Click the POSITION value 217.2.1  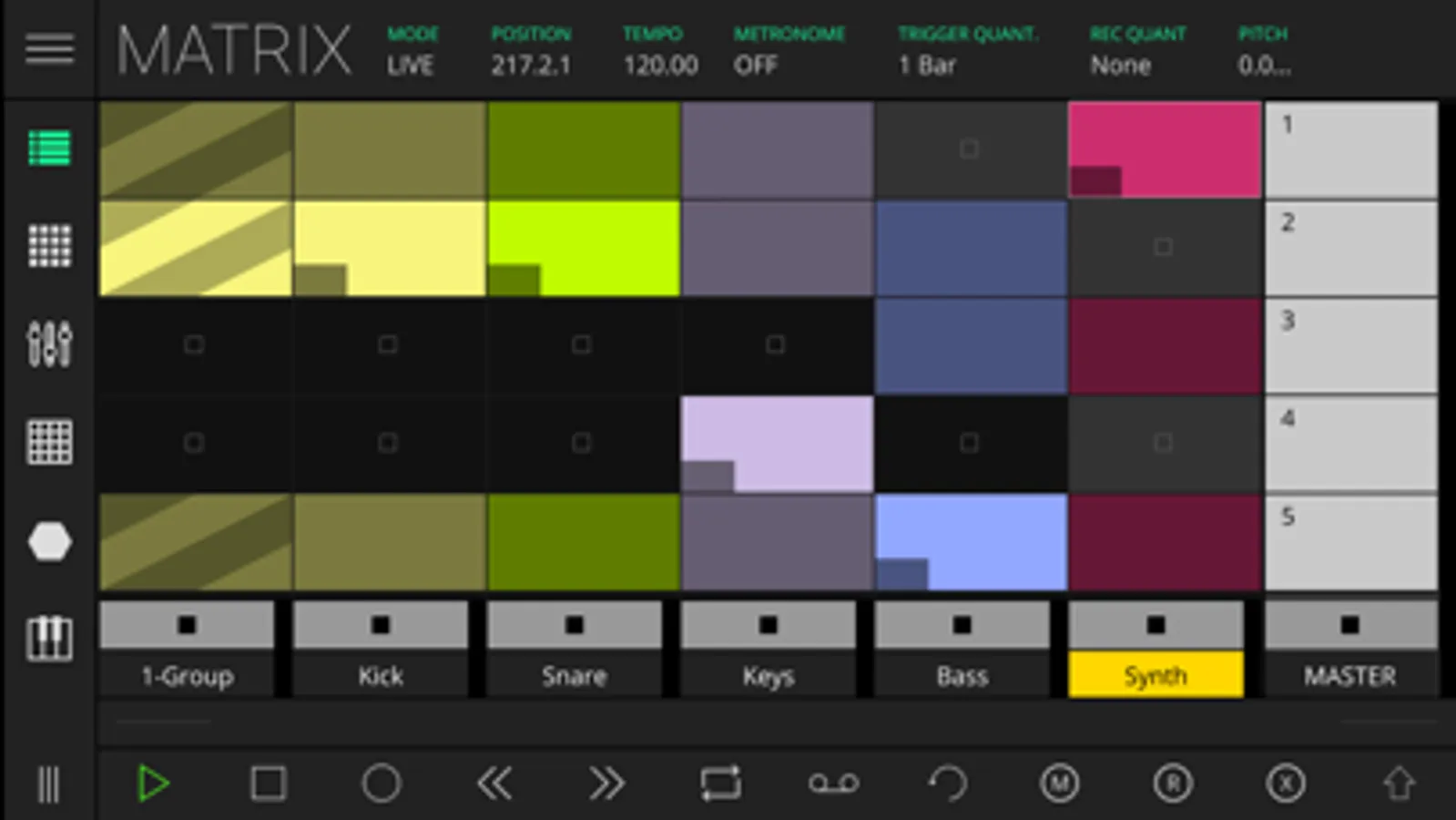tap(532, 51)
